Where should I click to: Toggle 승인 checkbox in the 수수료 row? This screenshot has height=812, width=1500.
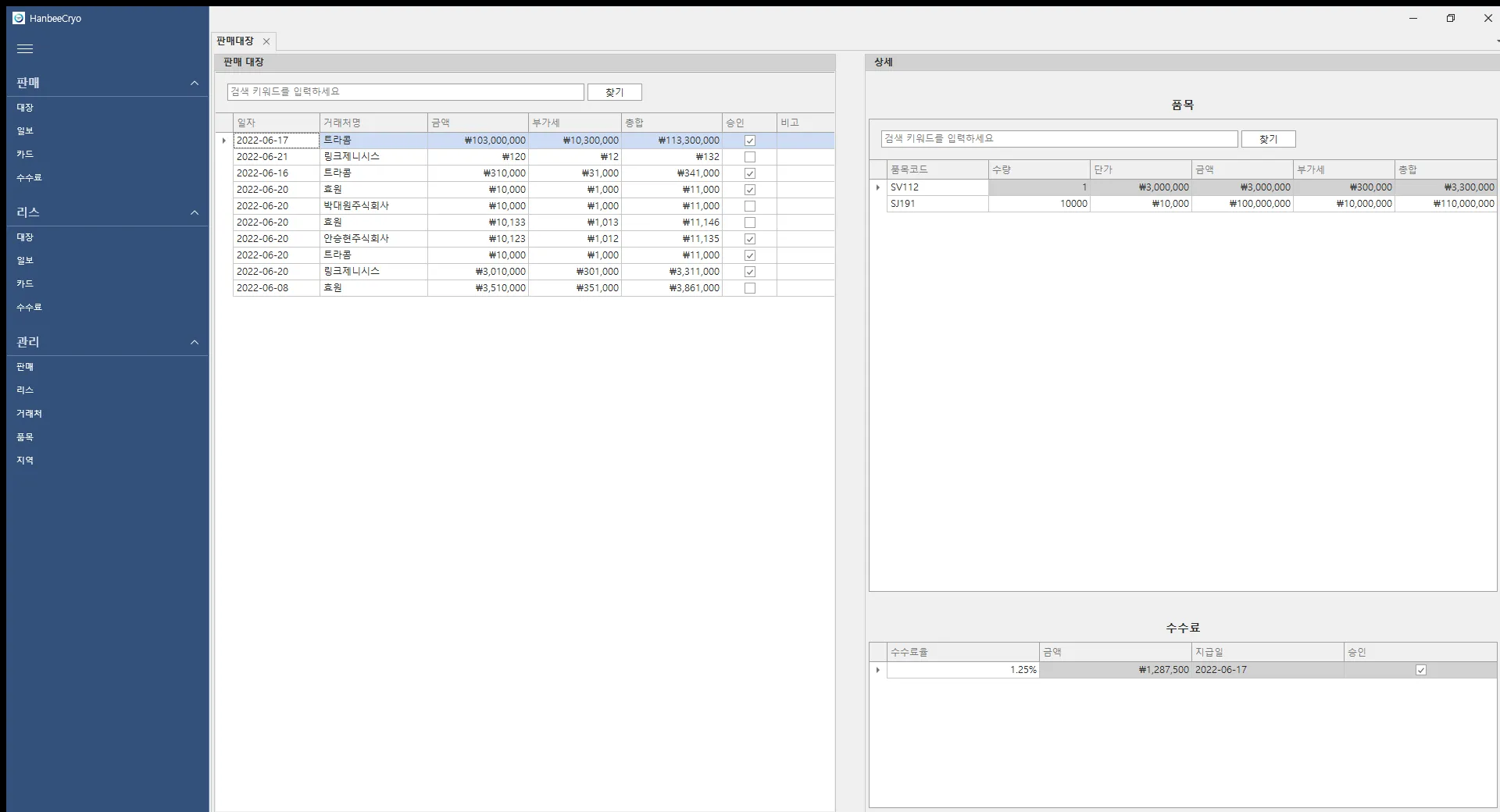(x=1420, y=670)
